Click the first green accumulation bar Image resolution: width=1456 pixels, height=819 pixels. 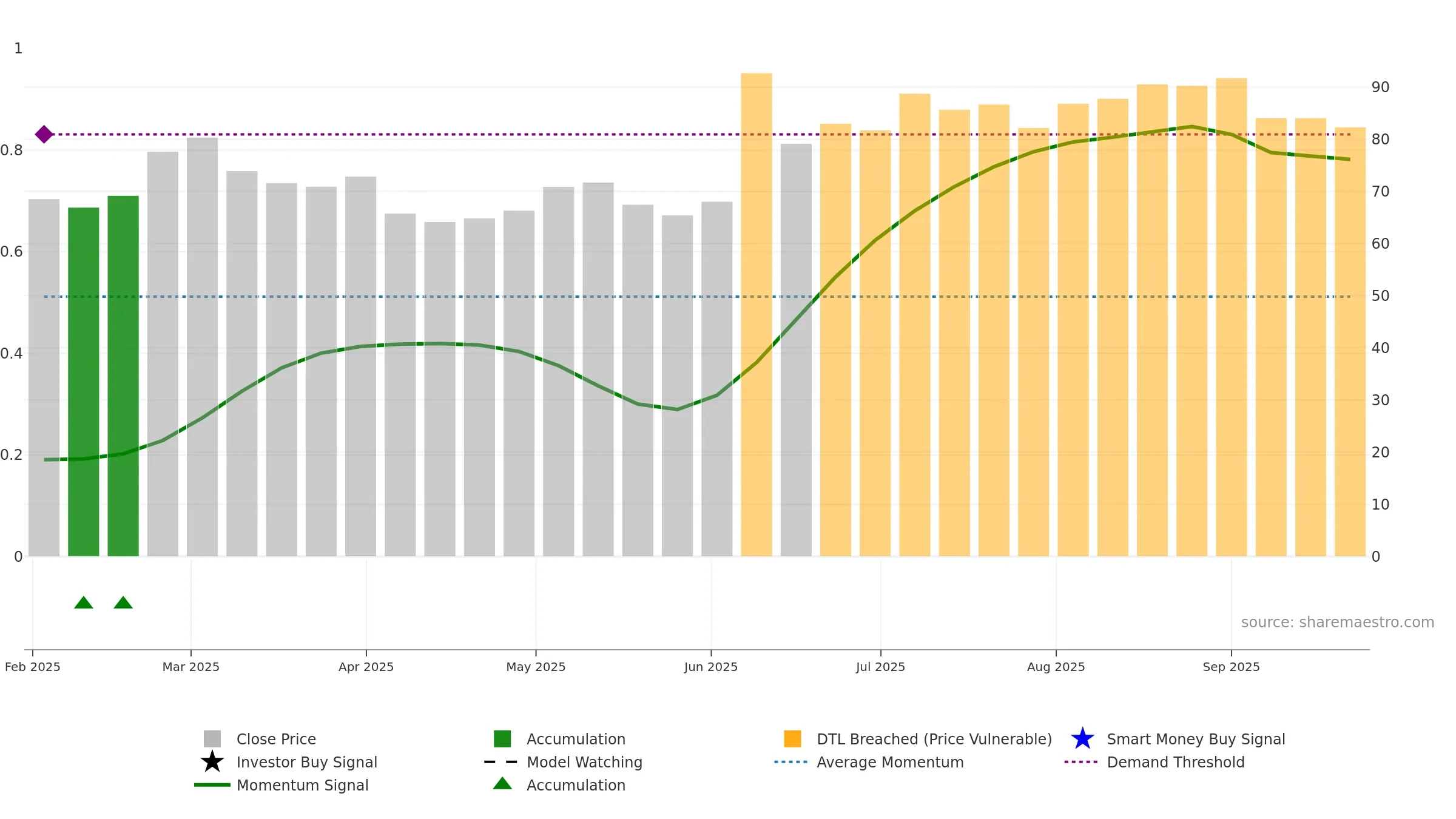(x=84, y=382)
